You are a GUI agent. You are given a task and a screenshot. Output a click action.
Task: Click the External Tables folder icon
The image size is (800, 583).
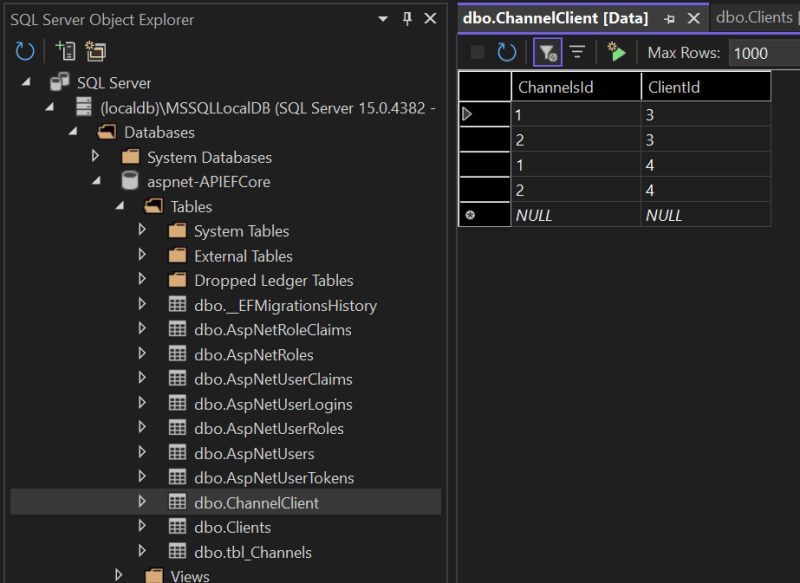coord(178,255)
